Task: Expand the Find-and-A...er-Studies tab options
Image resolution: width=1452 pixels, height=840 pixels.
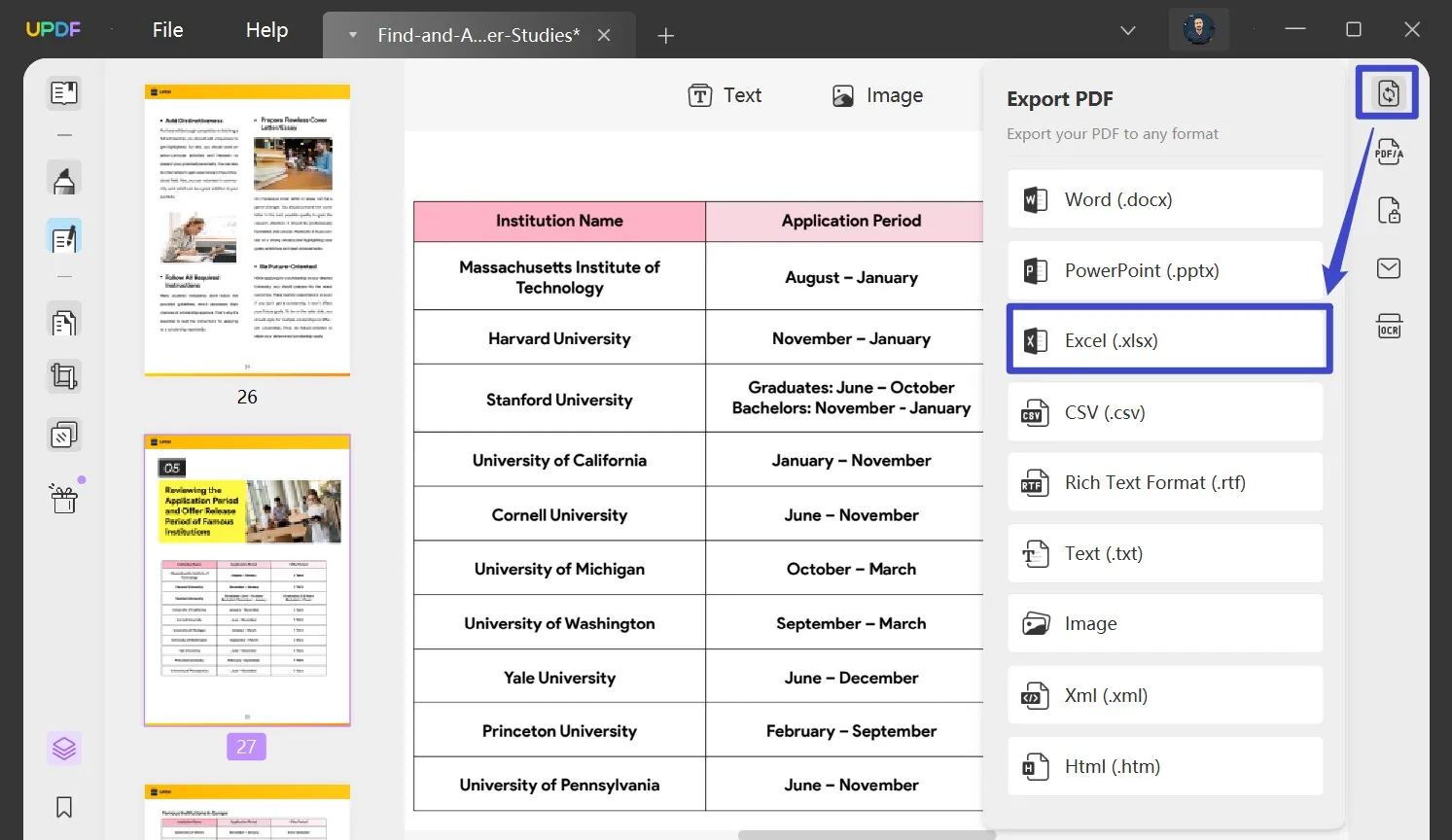Action: tap(352, 35)
